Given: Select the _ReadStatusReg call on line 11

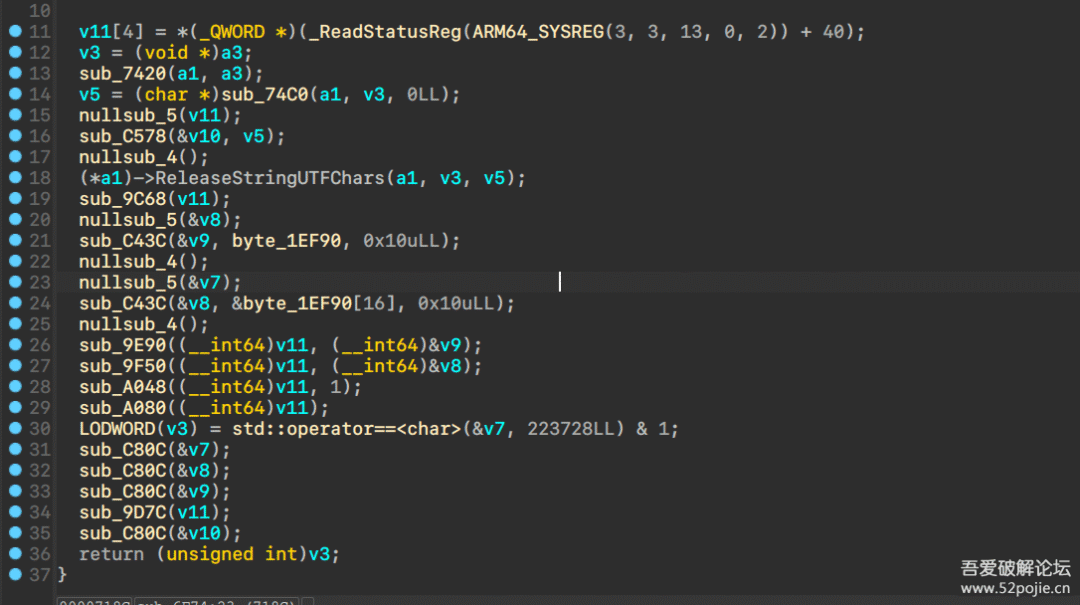Looking at the screenshot, I should [x=384, y=32].
